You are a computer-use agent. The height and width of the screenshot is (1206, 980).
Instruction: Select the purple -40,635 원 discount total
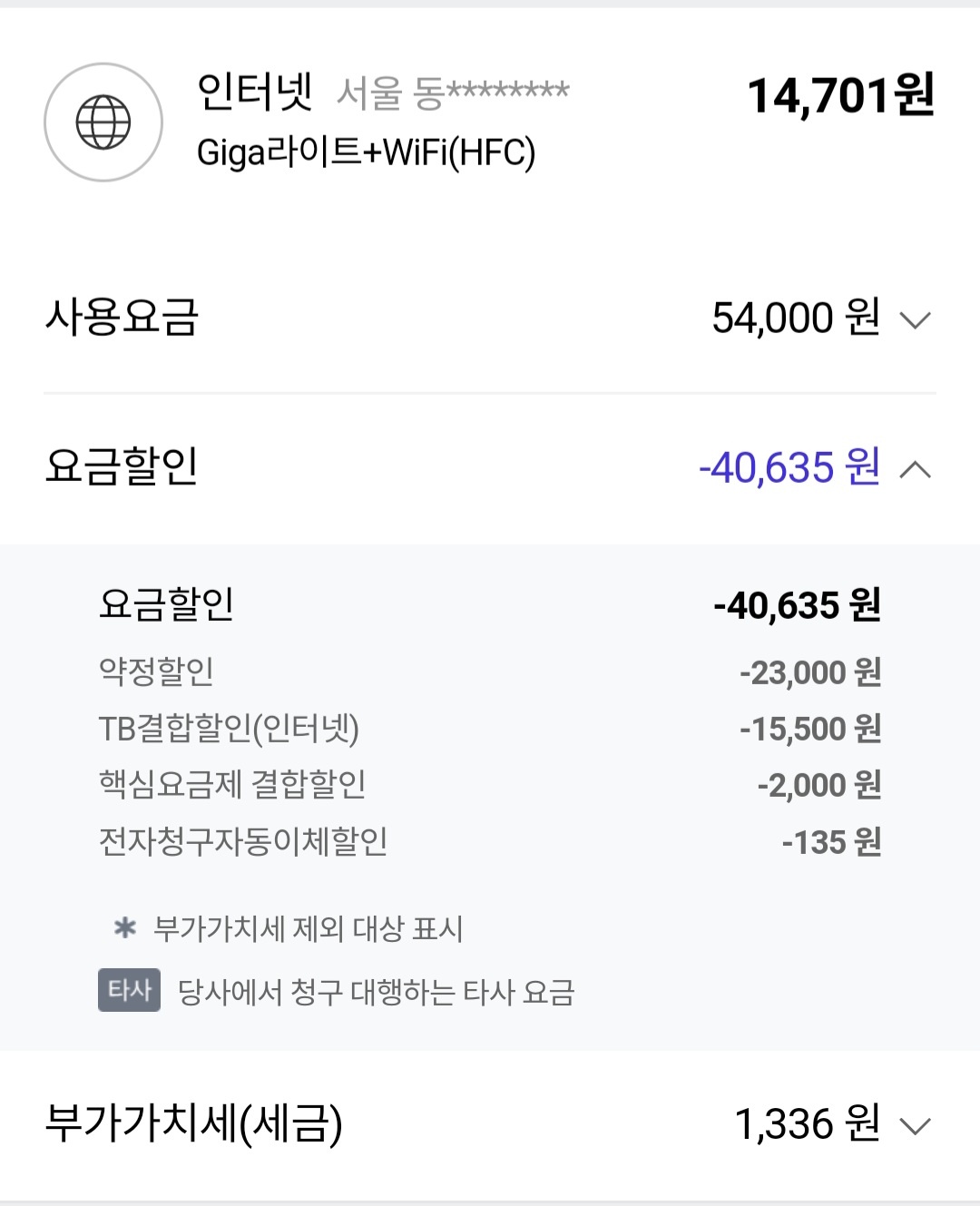point(789,467)
